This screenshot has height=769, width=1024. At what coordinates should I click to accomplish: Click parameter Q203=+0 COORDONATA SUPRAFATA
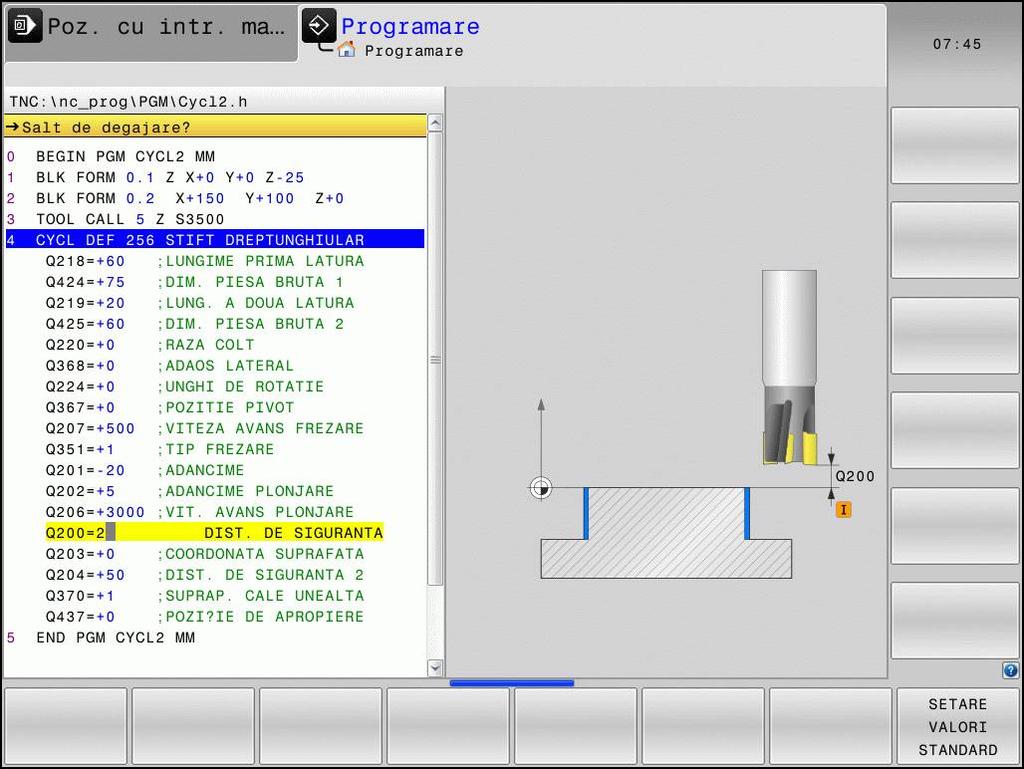pyautogui.click(x=204, y=554)
